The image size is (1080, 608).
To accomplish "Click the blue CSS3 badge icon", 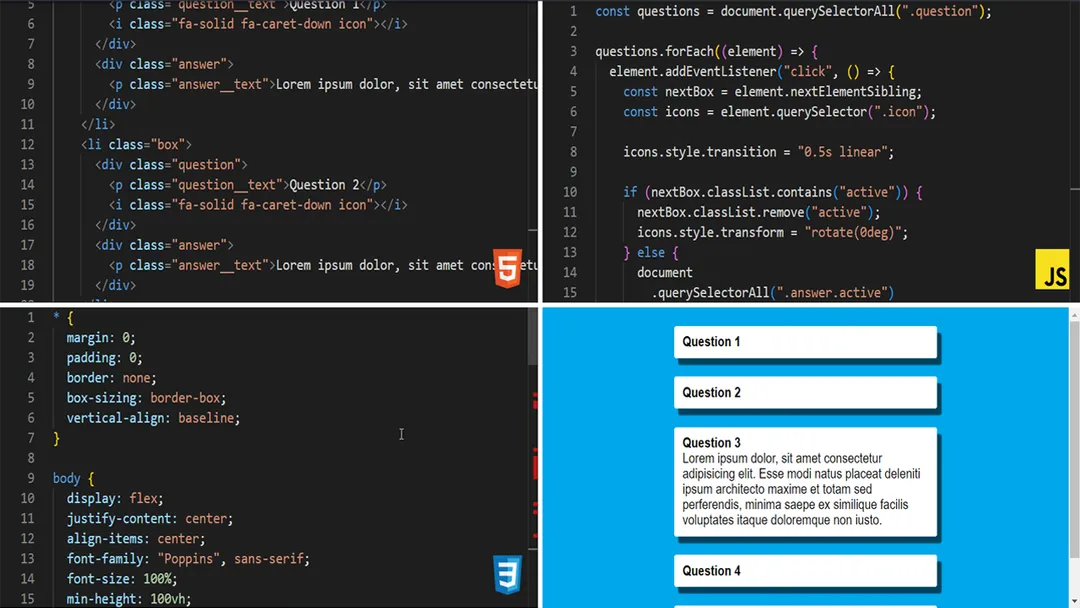I will pyautogui.click(x=508, y=575).
